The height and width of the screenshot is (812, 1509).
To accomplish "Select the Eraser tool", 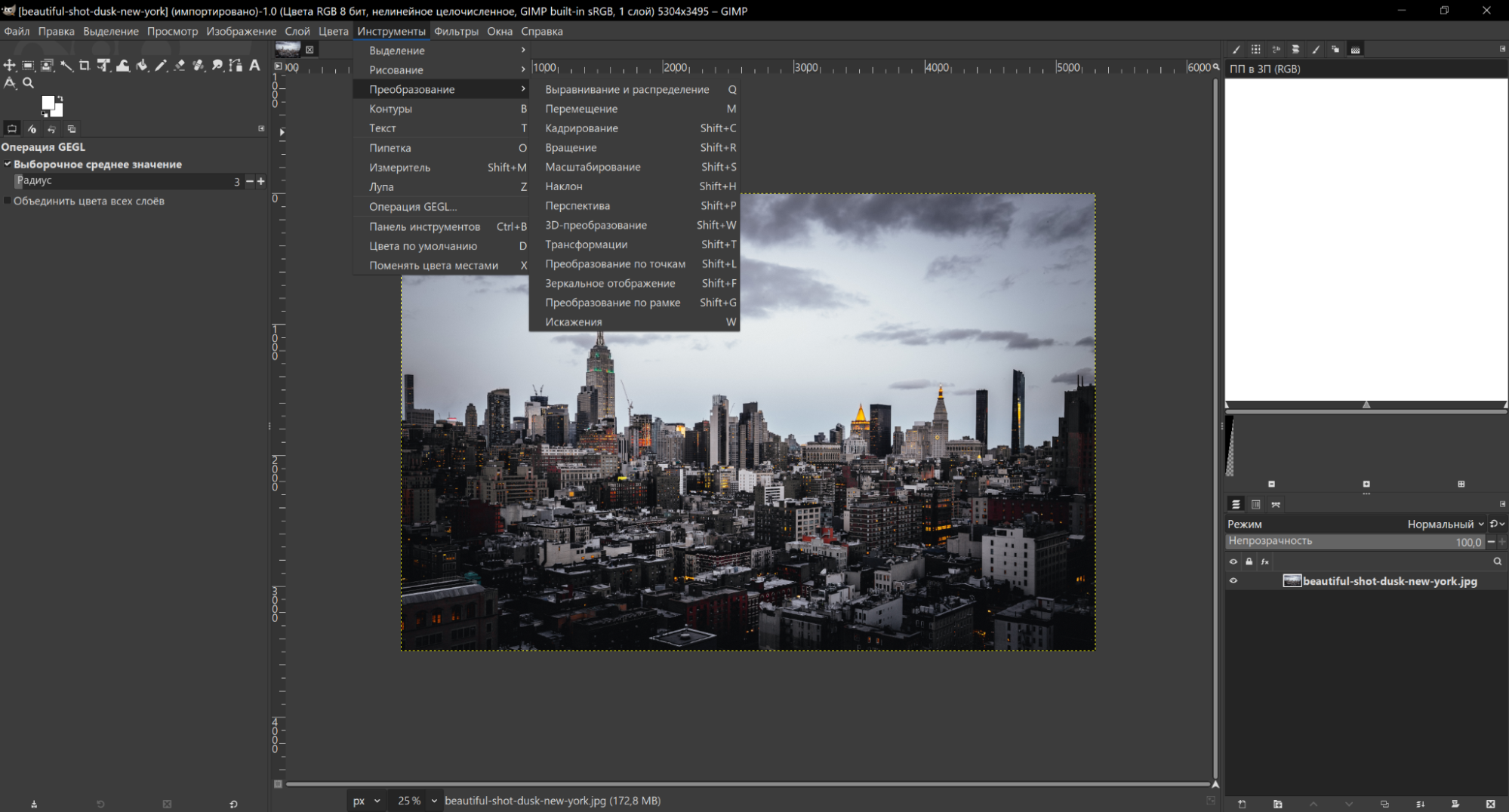I will (x=180, y=66).
